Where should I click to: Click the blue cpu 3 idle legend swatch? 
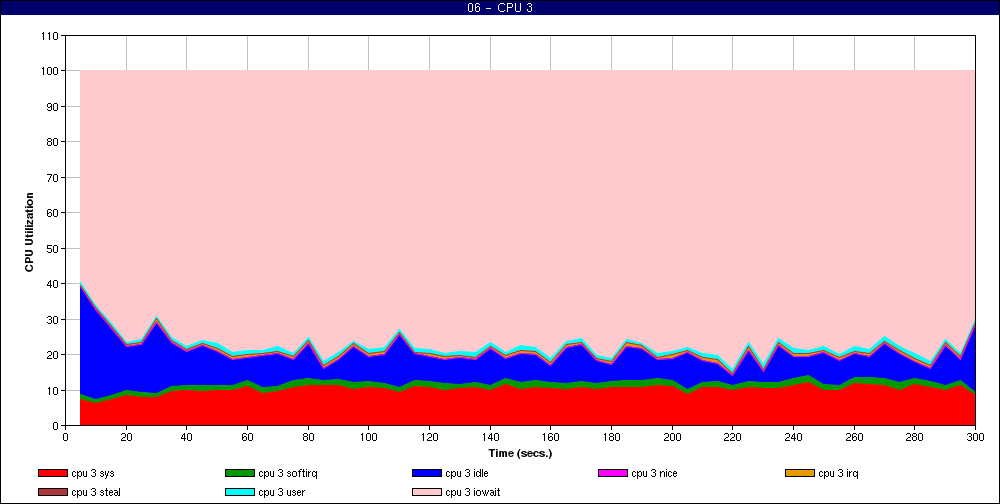pos(427,473)
